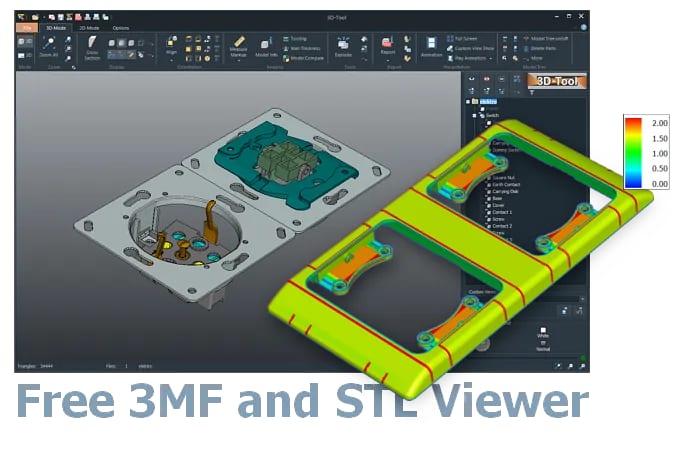
Task: Click Delete Parts in Model Tree group
Action: [x=540, y=49]
